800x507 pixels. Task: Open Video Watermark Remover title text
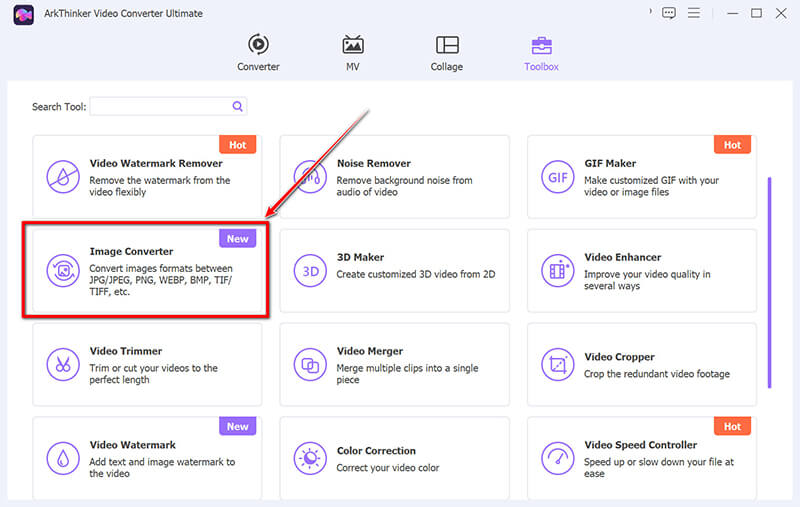[x=156, y=164]
